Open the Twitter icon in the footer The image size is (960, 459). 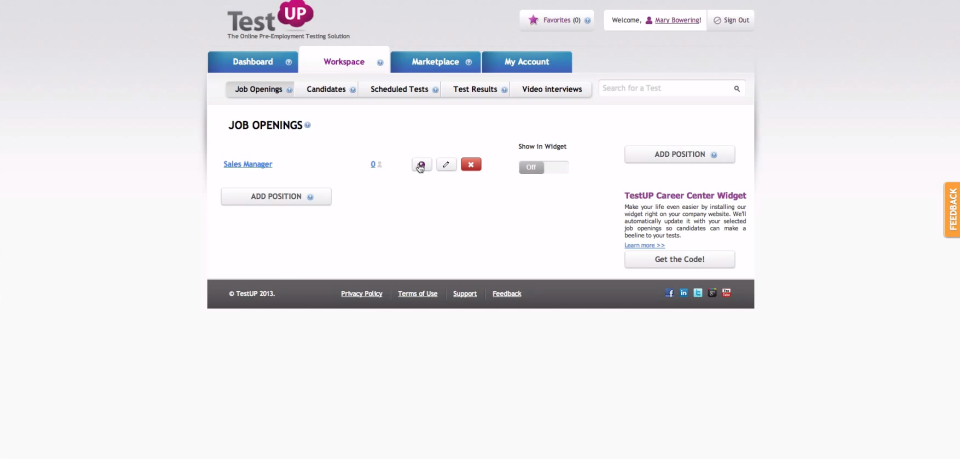pos(697,293)
